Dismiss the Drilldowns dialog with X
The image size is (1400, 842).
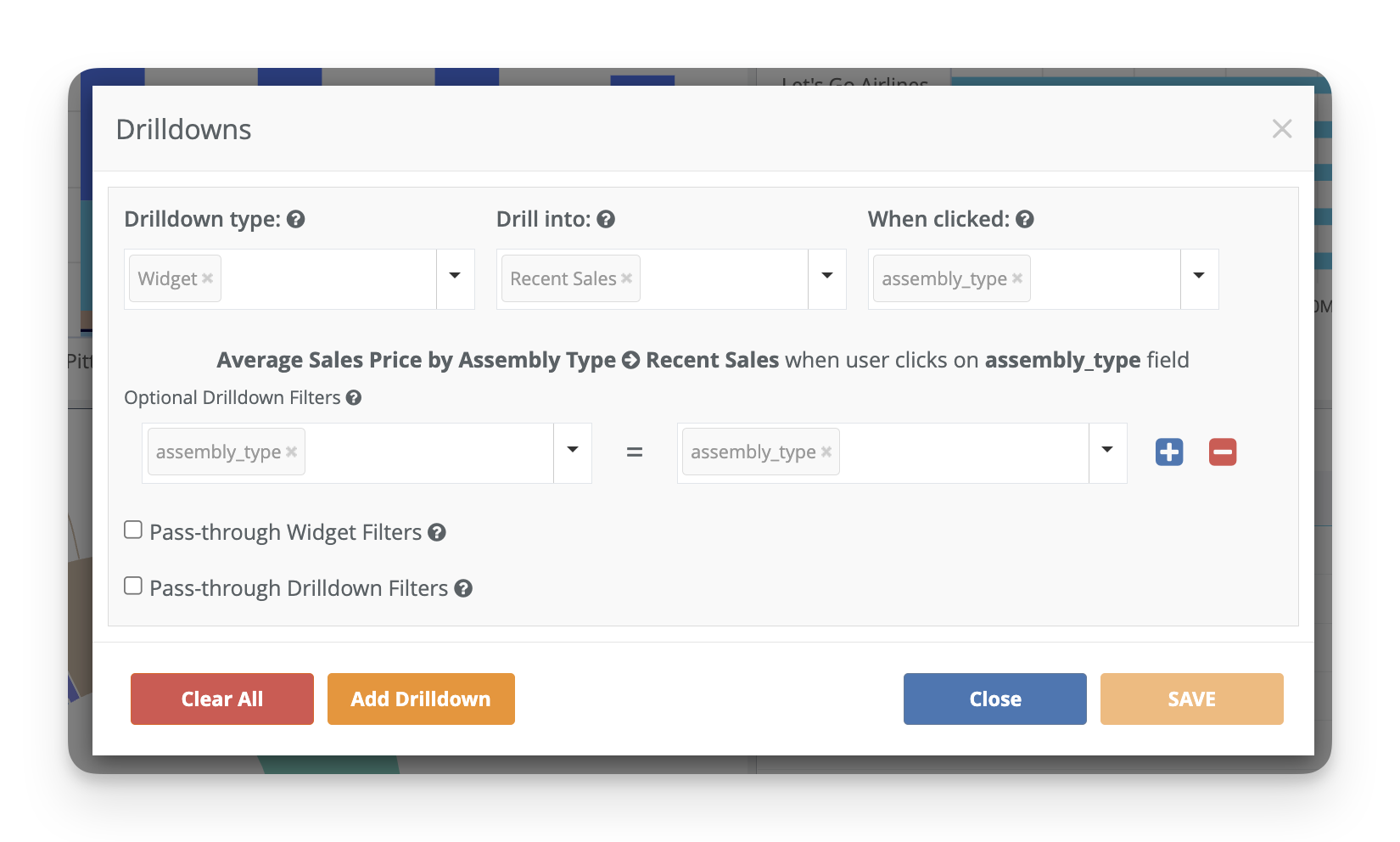click(1282, 129)
